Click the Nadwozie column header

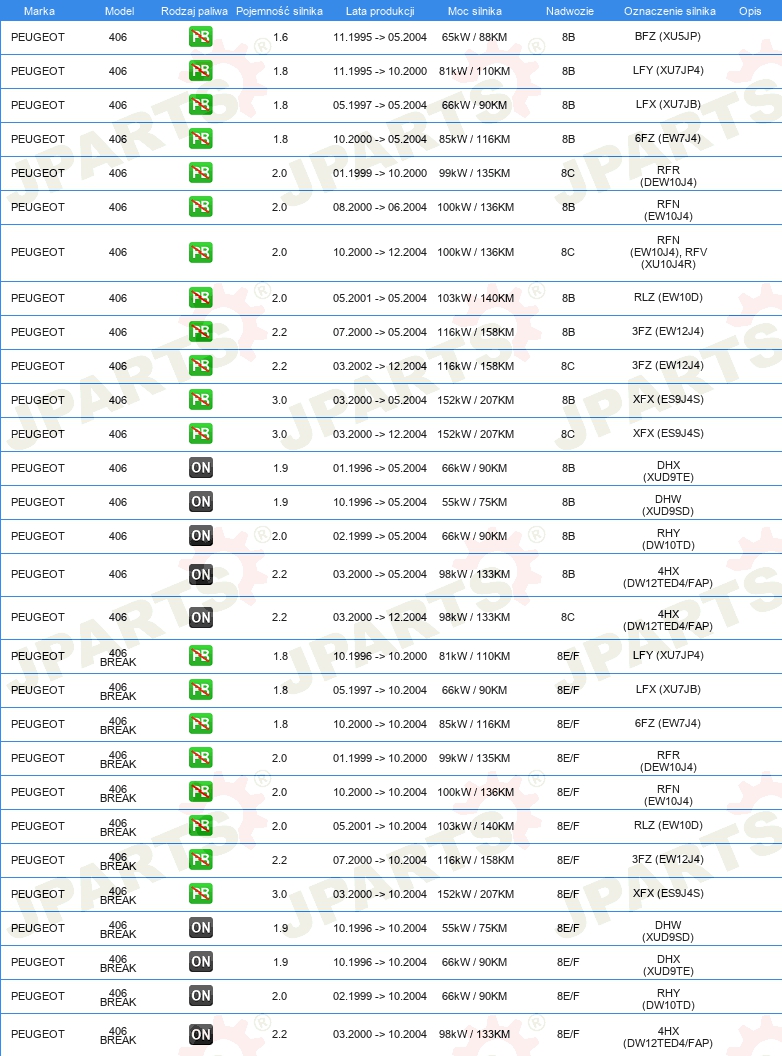point(570,11)
